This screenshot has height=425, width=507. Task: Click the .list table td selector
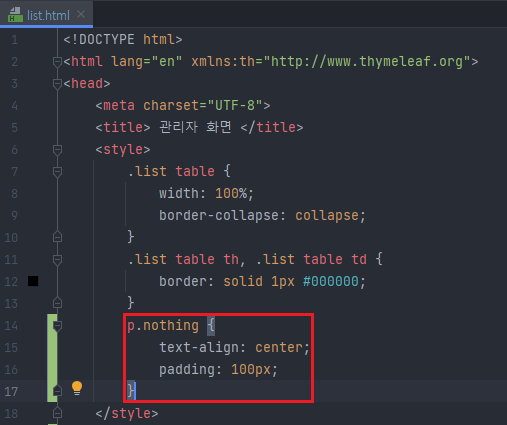coord(311,260)
